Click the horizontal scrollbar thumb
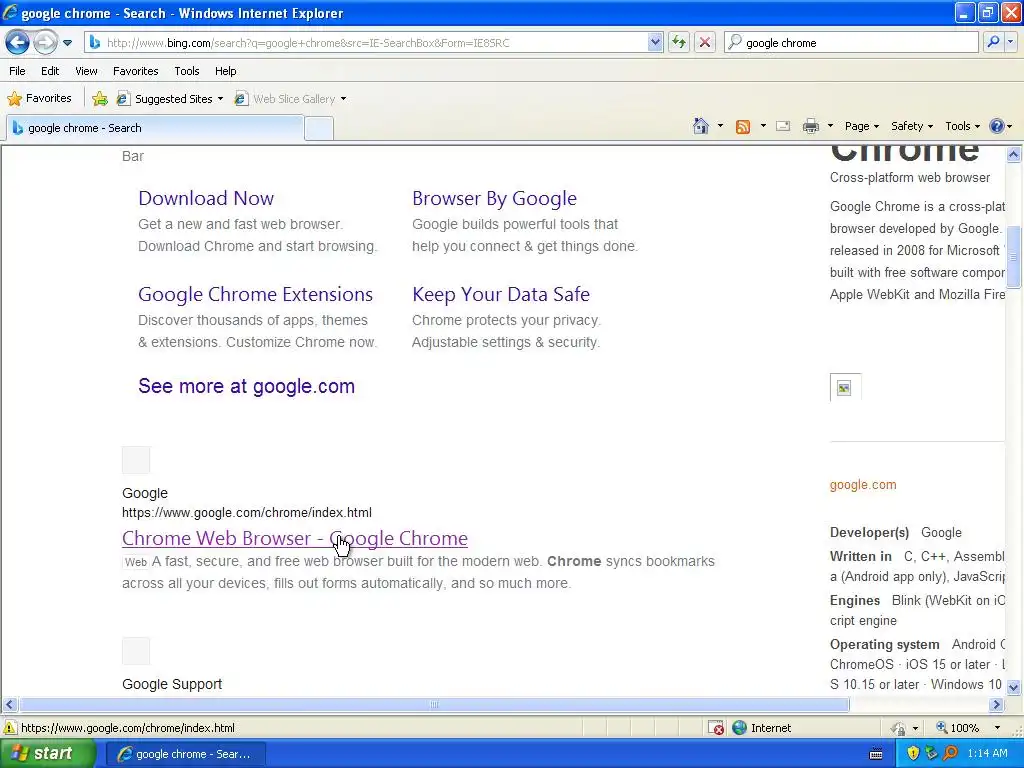Image resolution: width=1024 pixels, height=768 pixels. pos(434,705)
